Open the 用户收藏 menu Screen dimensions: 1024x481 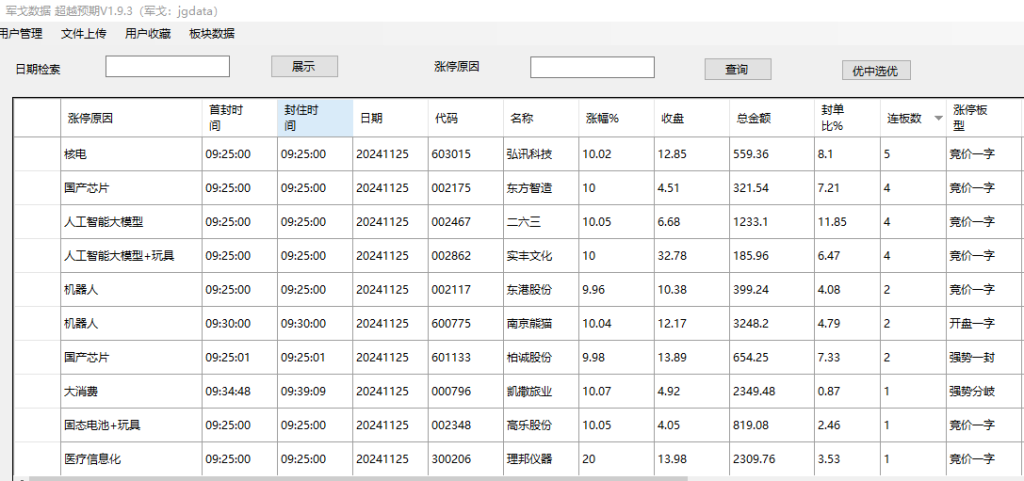[x=148, y=35]
